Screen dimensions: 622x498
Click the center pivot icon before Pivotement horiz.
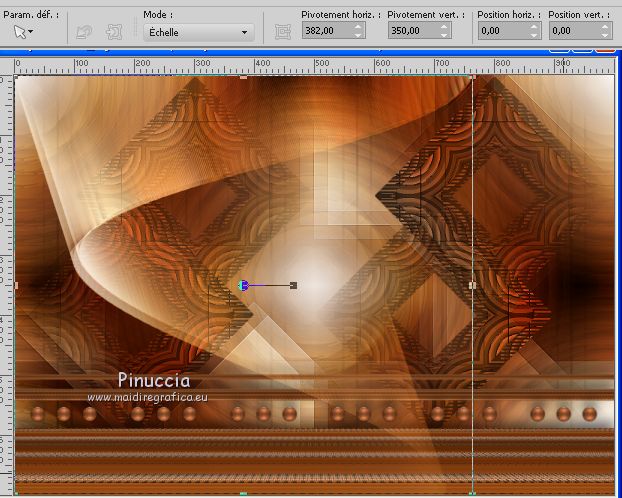pos(283,32)
